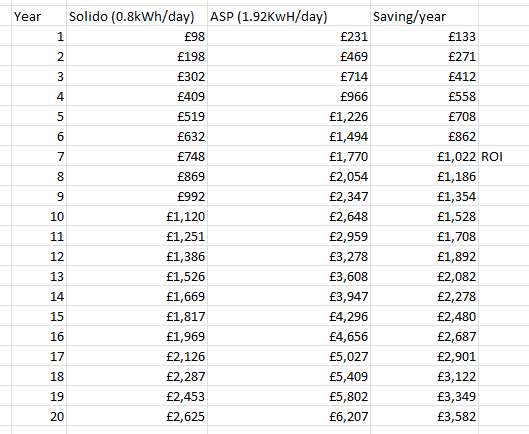This screenshot has width=529, height=434.
Task: Select the ASP value £6,207
Action: pyautogui.click(x=289, y=416)
